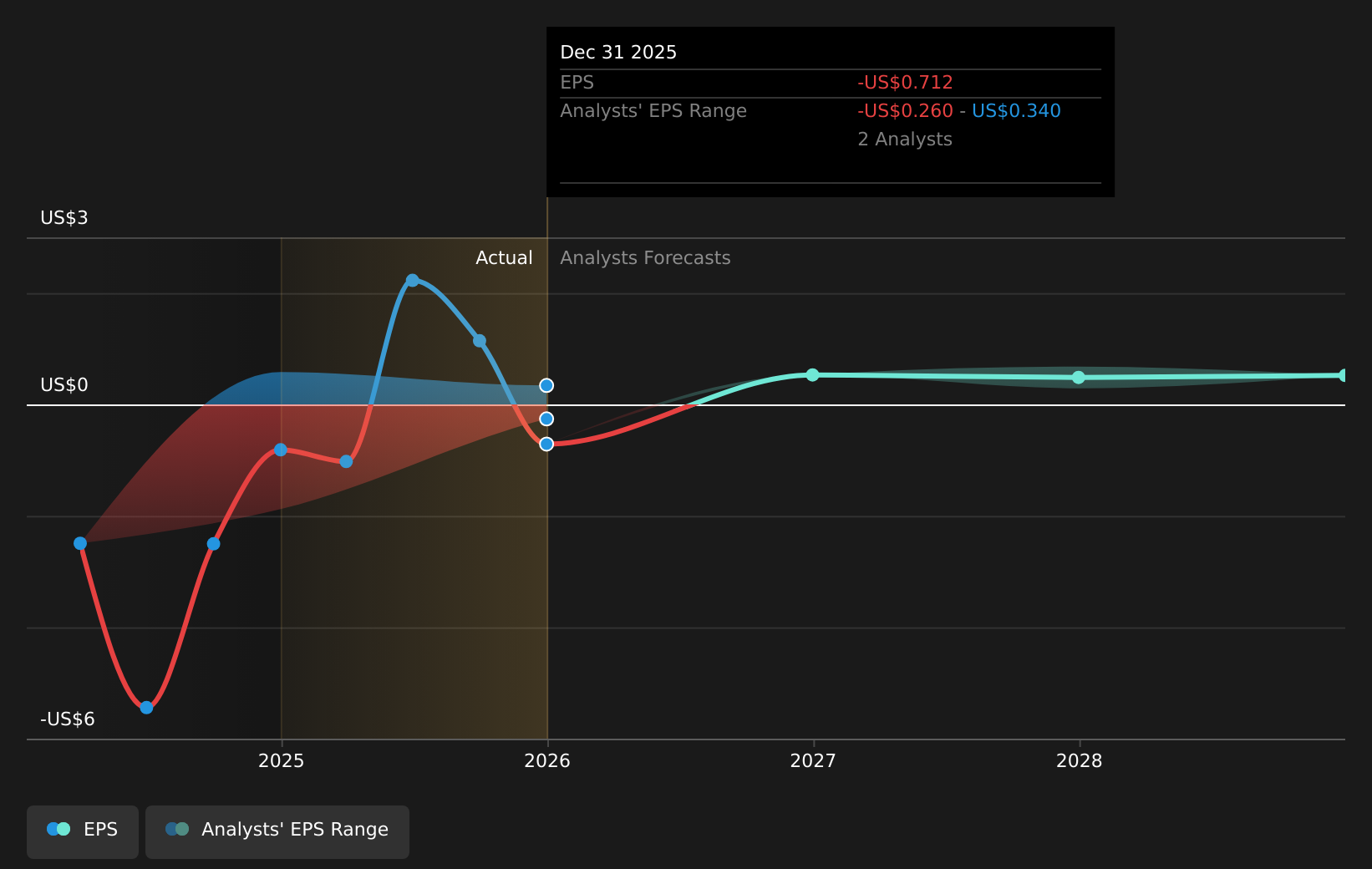Select the peak EPS data point in mid-2025
The width and height of the screenshot is (1372, 869).
pyautogui.click(x=412, y=280)
